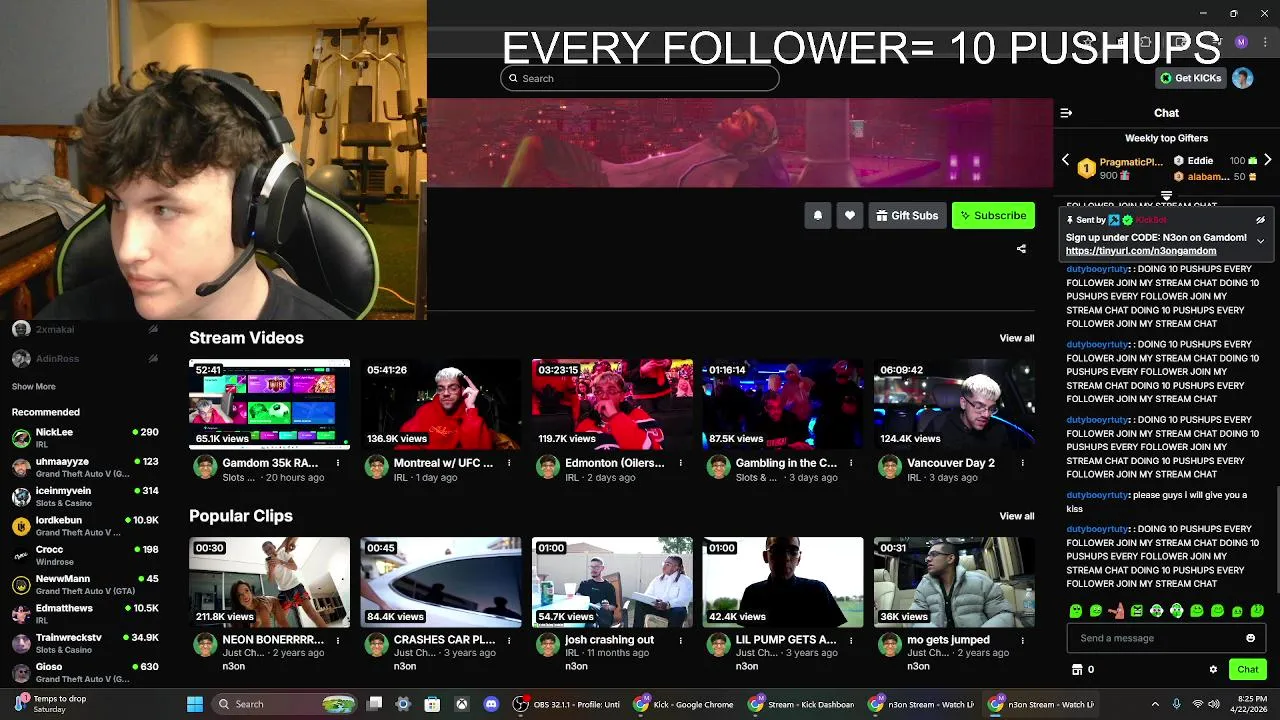Screen dimensions: 1280x720
Task: Send message with Chat button
Action: pyautogui.click(x=1248, y=669)
